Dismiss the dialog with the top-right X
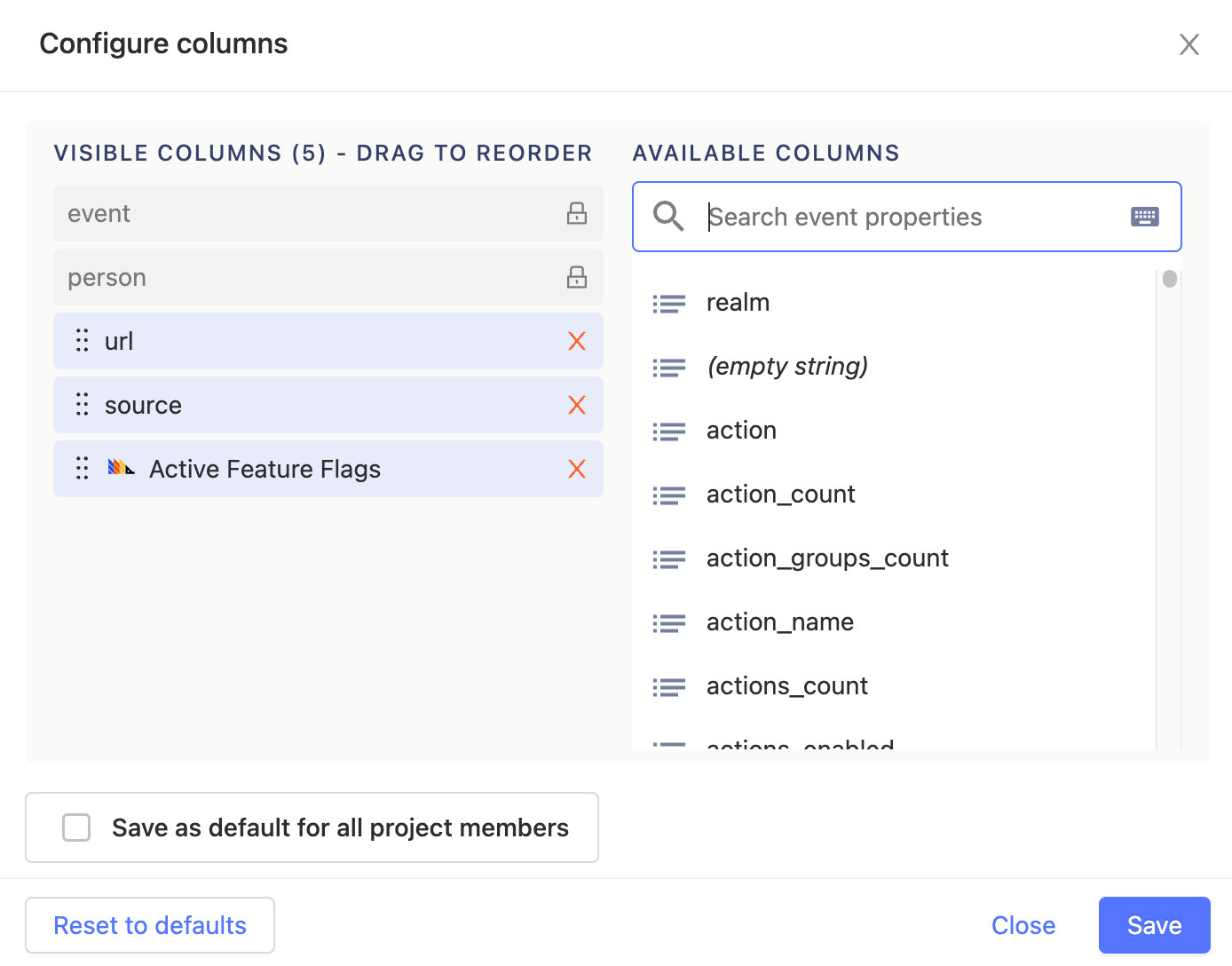 pyautogui.click(x=1189, y=44)
